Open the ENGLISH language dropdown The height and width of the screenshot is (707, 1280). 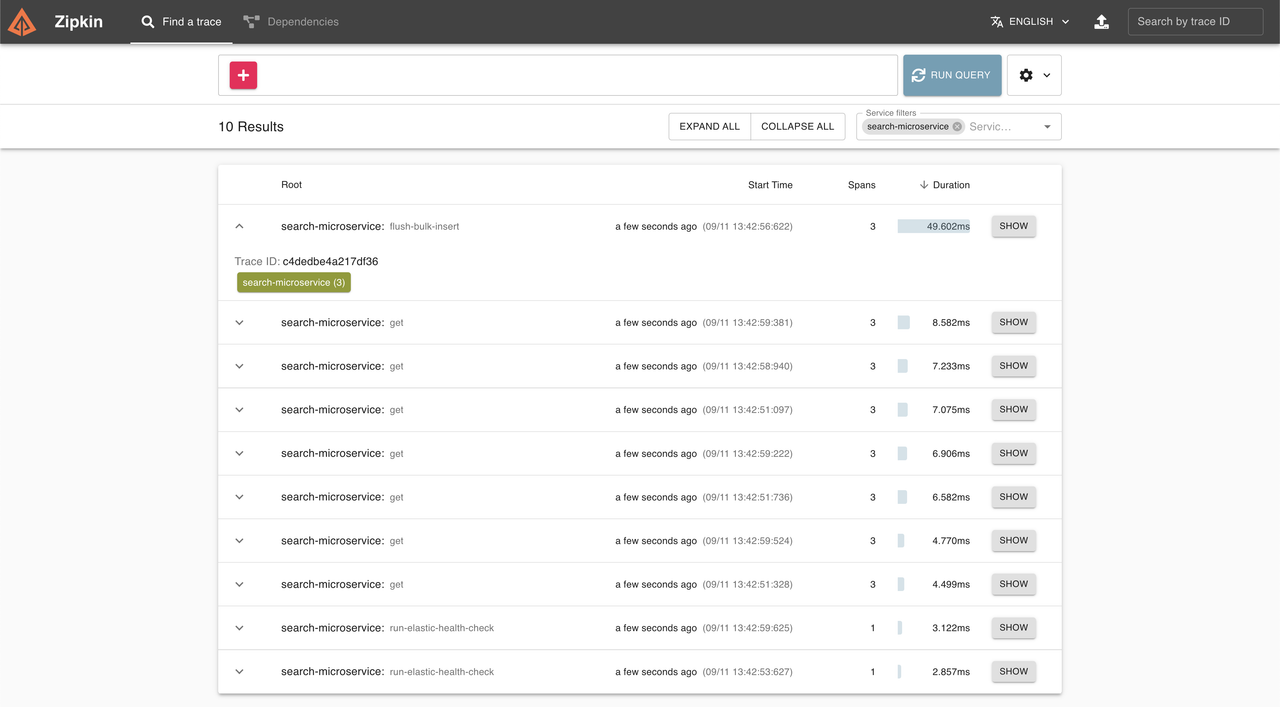click(1030, 22)
